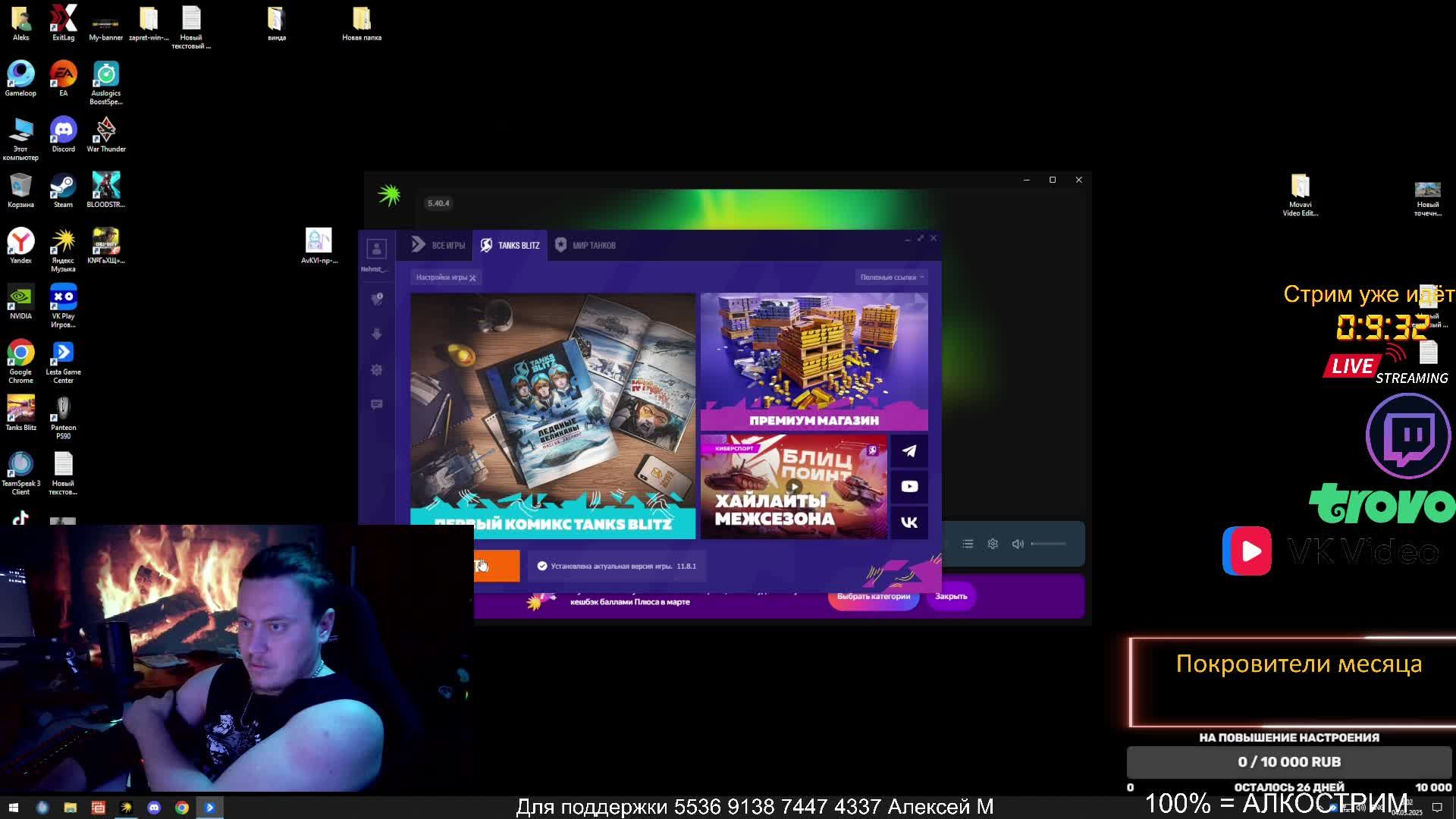Expand the Полезные ссылки dropdown
The height and width of the screenshot is (819, 1456).
pyautogui.click(x=891, y=278)
